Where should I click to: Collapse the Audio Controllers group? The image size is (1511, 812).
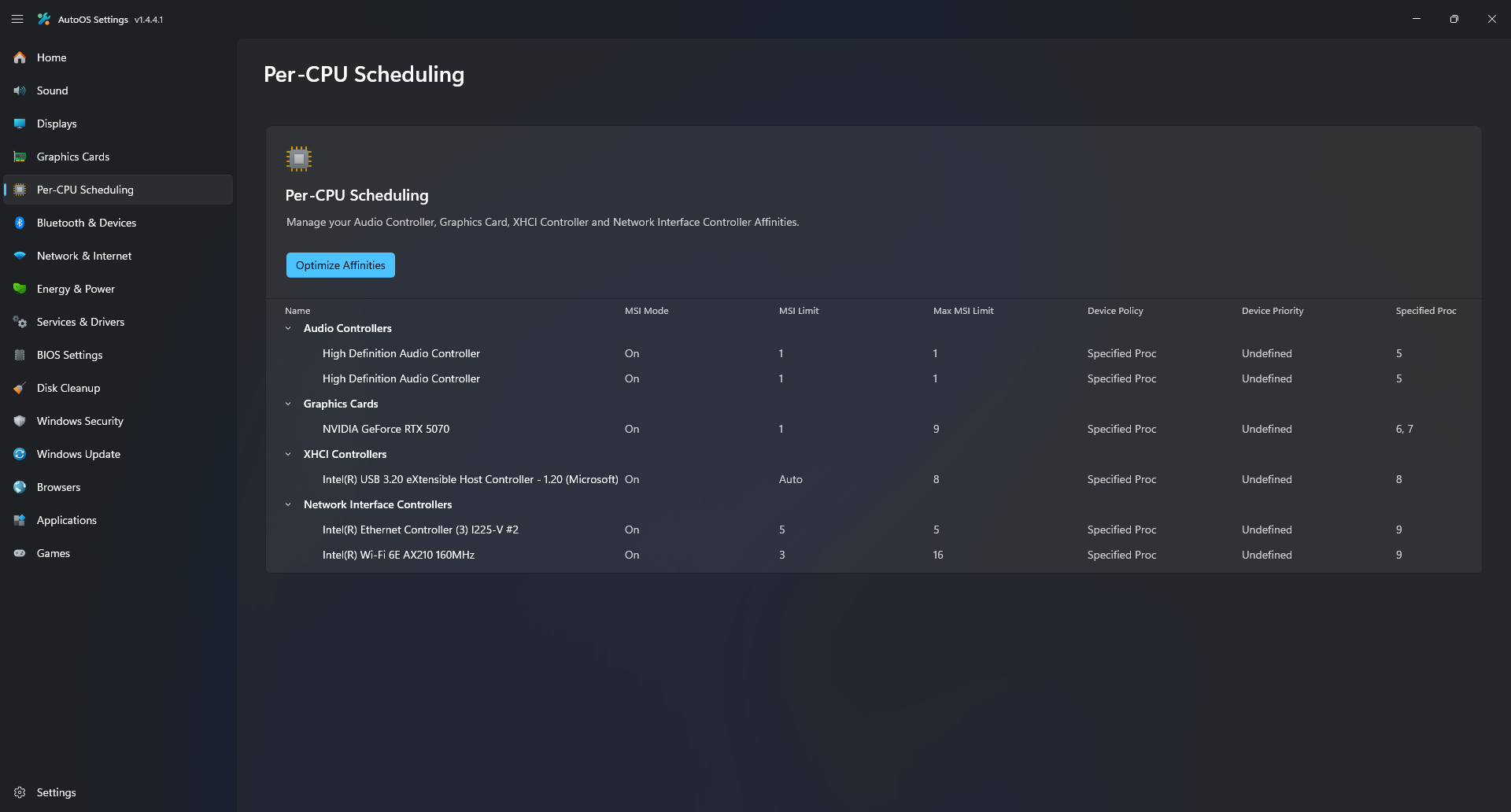click(x=288, y=328)
